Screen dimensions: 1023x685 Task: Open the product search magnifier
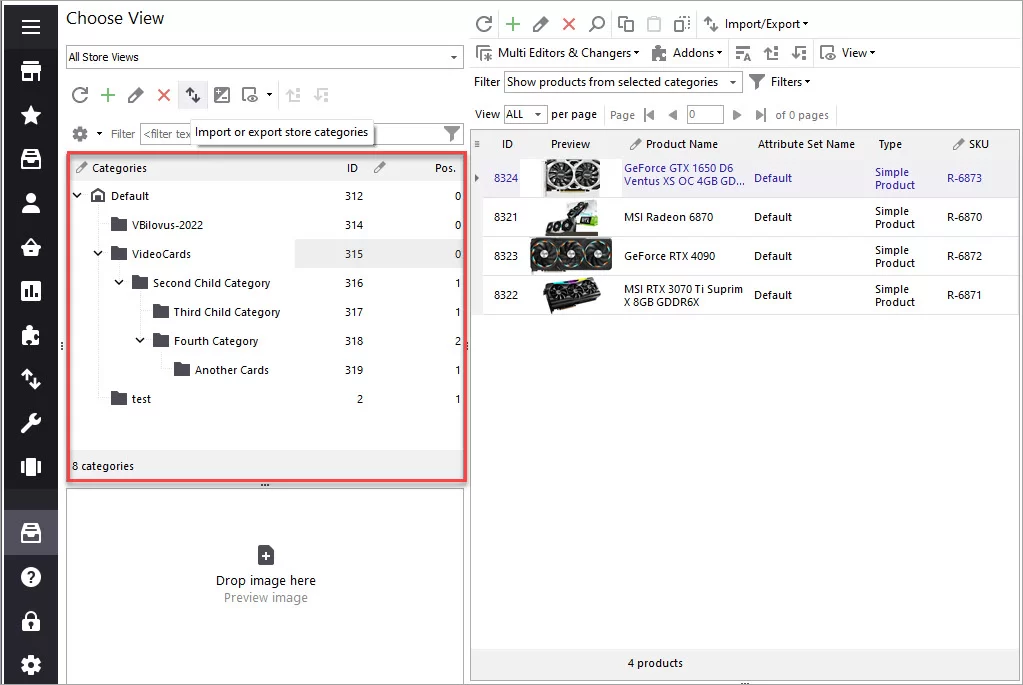pos(596,24)
